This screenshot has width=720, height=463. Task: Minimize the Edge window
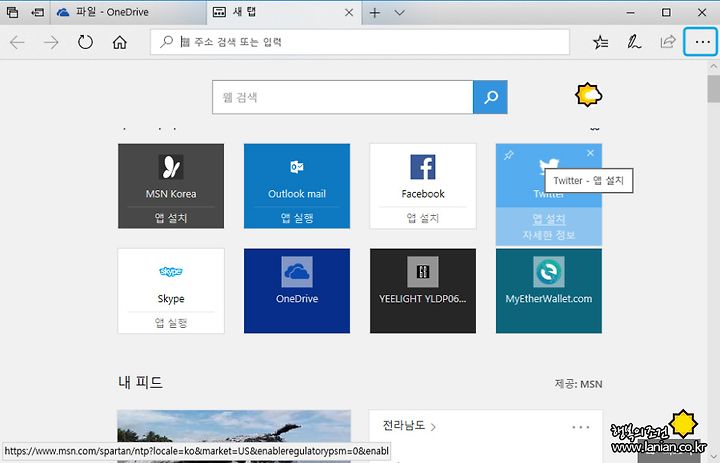click(631, 12)
